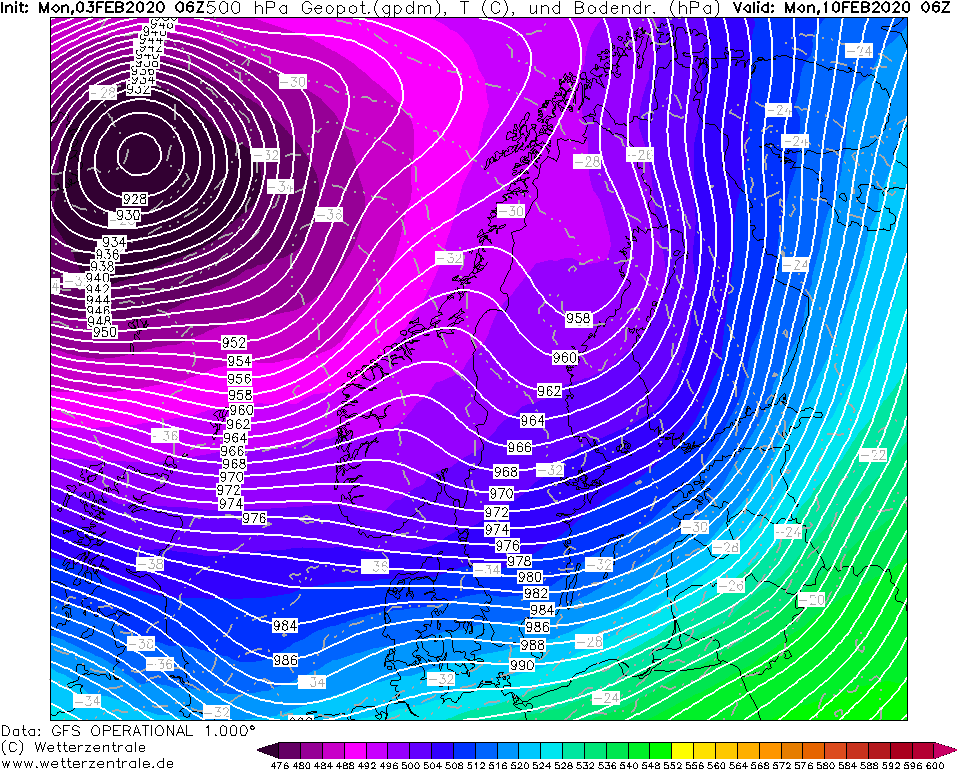The image size is (959, 770).
Task: Click the 'Init: Mon,03FEB2020 06Z' header text
Action: click(x=103, y=8)
